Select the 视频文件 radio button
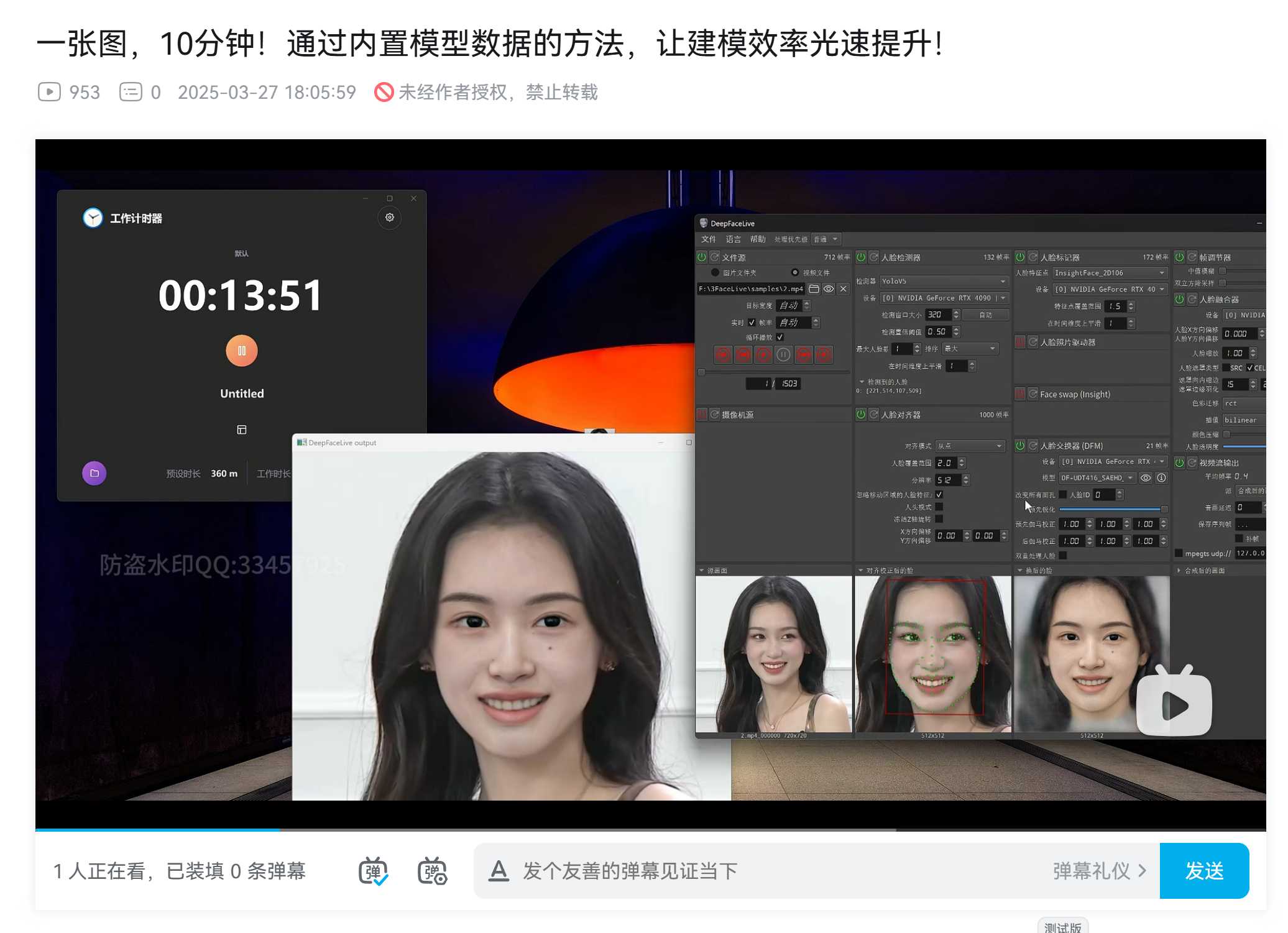 tap(794, 272)
